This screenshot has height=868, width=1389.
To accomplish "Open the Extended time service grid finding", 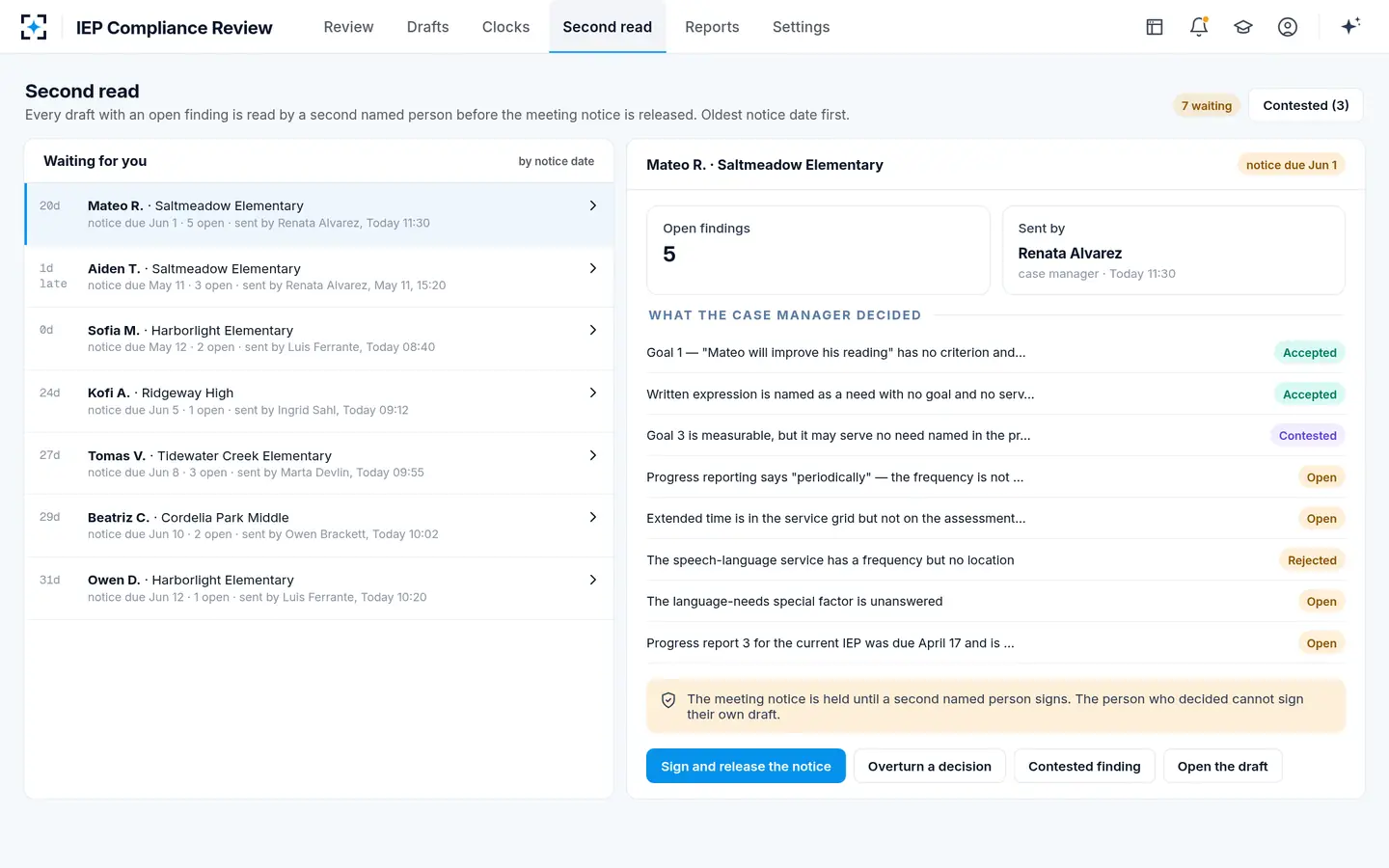I will click(995, 519).
